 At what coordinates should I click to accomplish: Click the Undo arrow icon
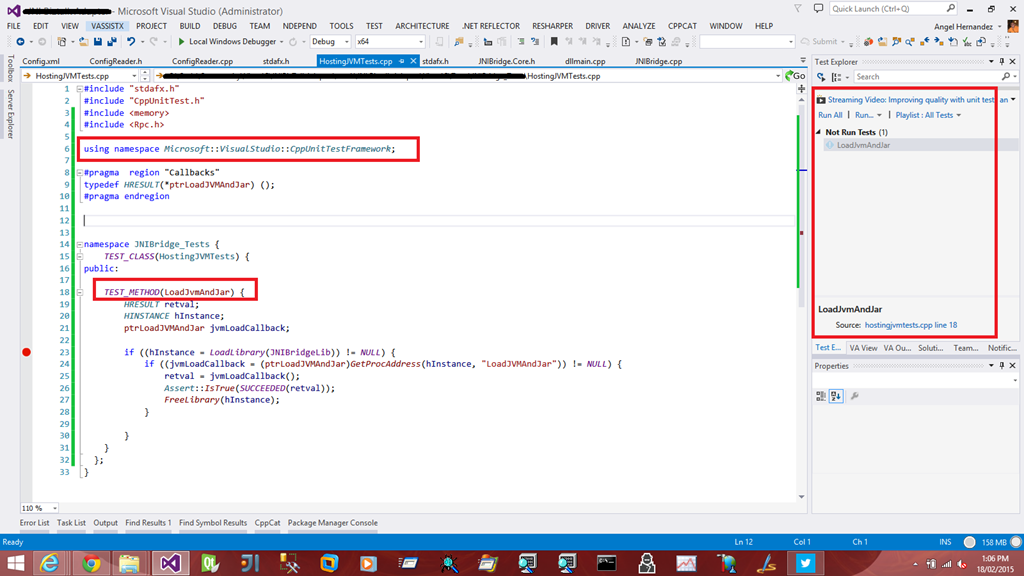pyautogui.click(x=131, y=42)
